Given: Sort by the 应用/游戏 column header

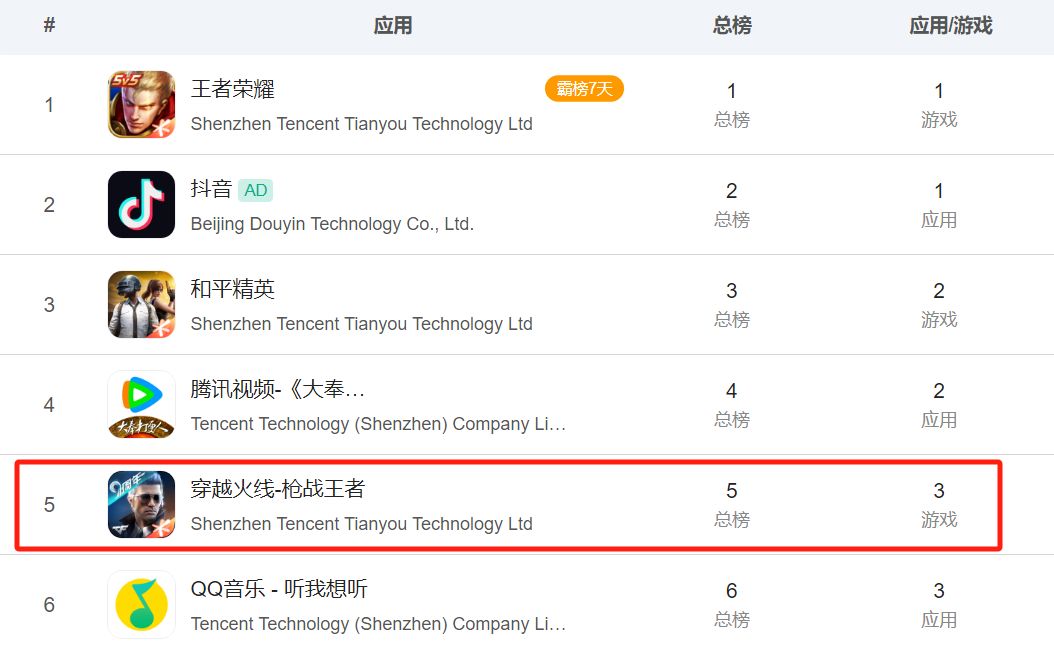Looking at the screenshot, I should pyautogui.click(x=950, y=26).
